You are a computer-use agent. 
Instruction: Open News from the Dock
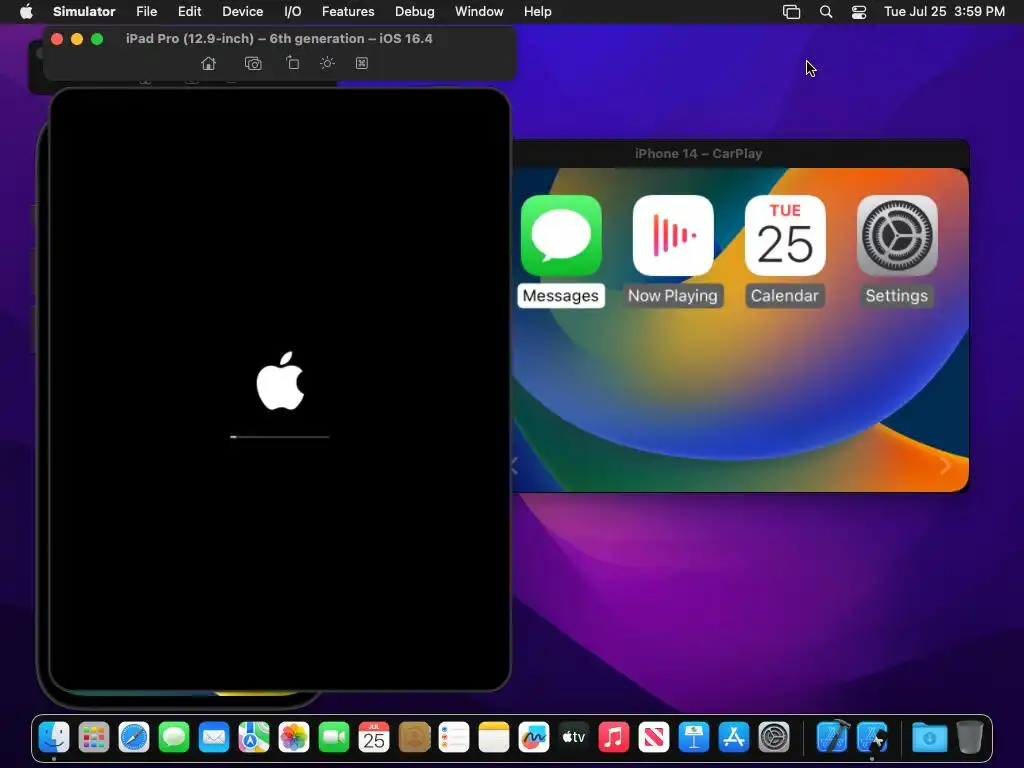point(654,738)
